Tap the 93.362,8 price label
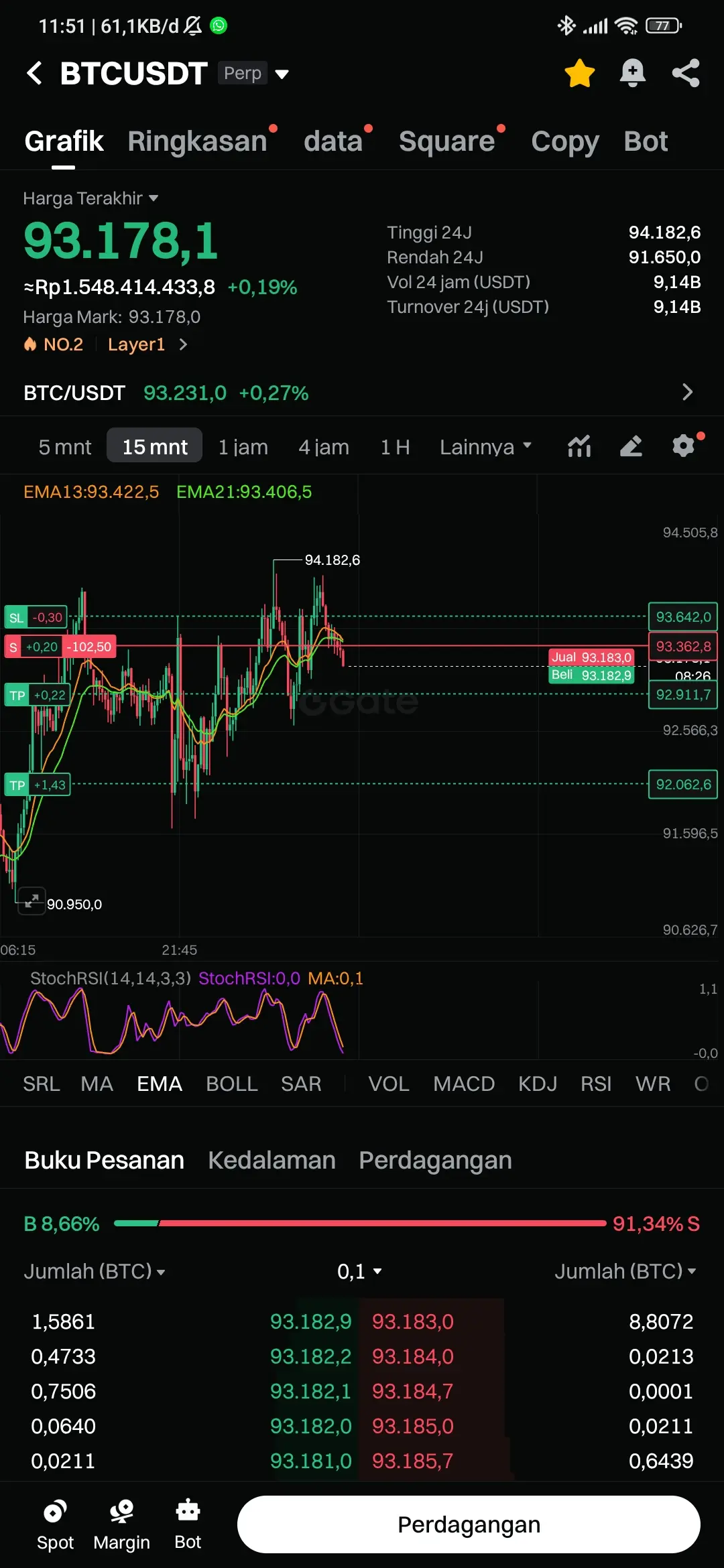 [x=683, y=647]
